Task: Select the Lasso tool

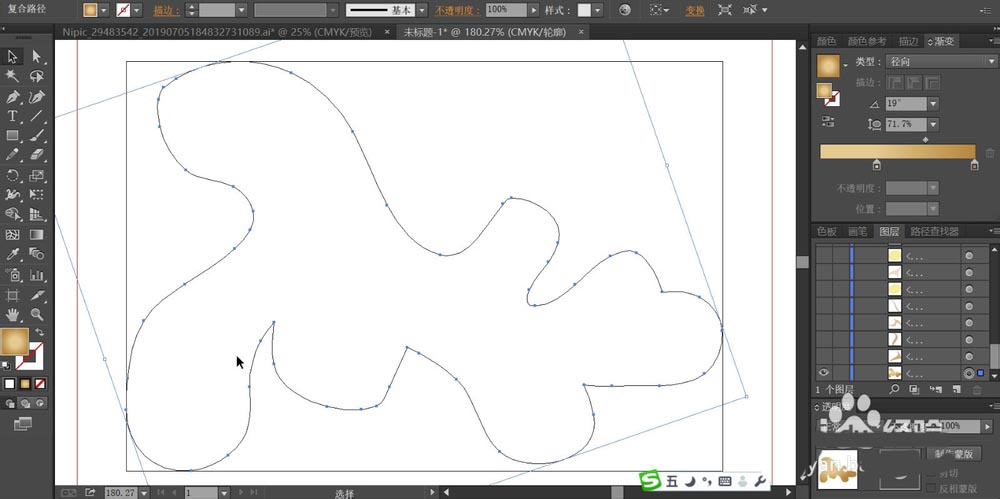Action: 36,76
